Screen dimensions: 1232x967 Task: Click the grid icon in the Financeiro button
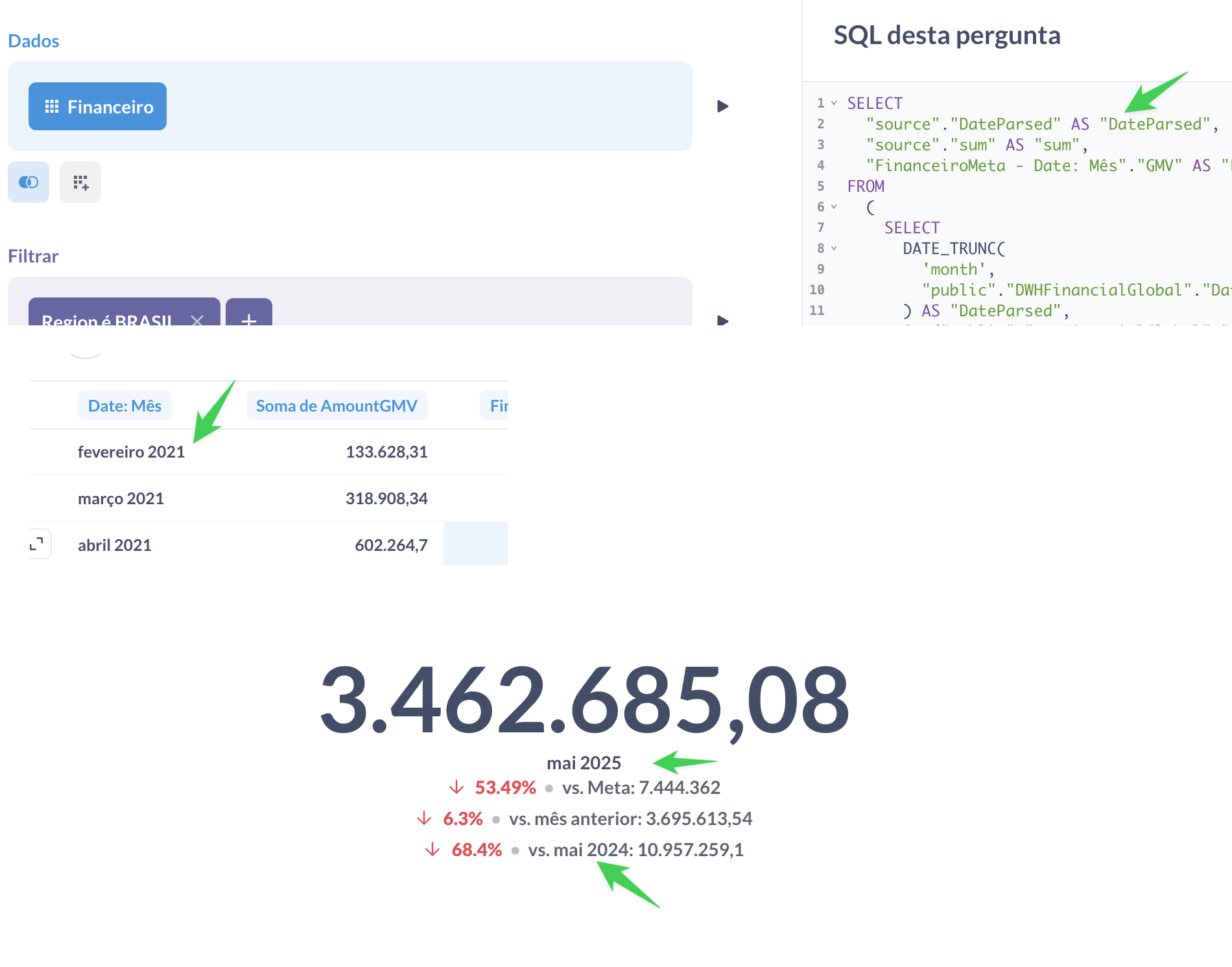coord(52,106)
